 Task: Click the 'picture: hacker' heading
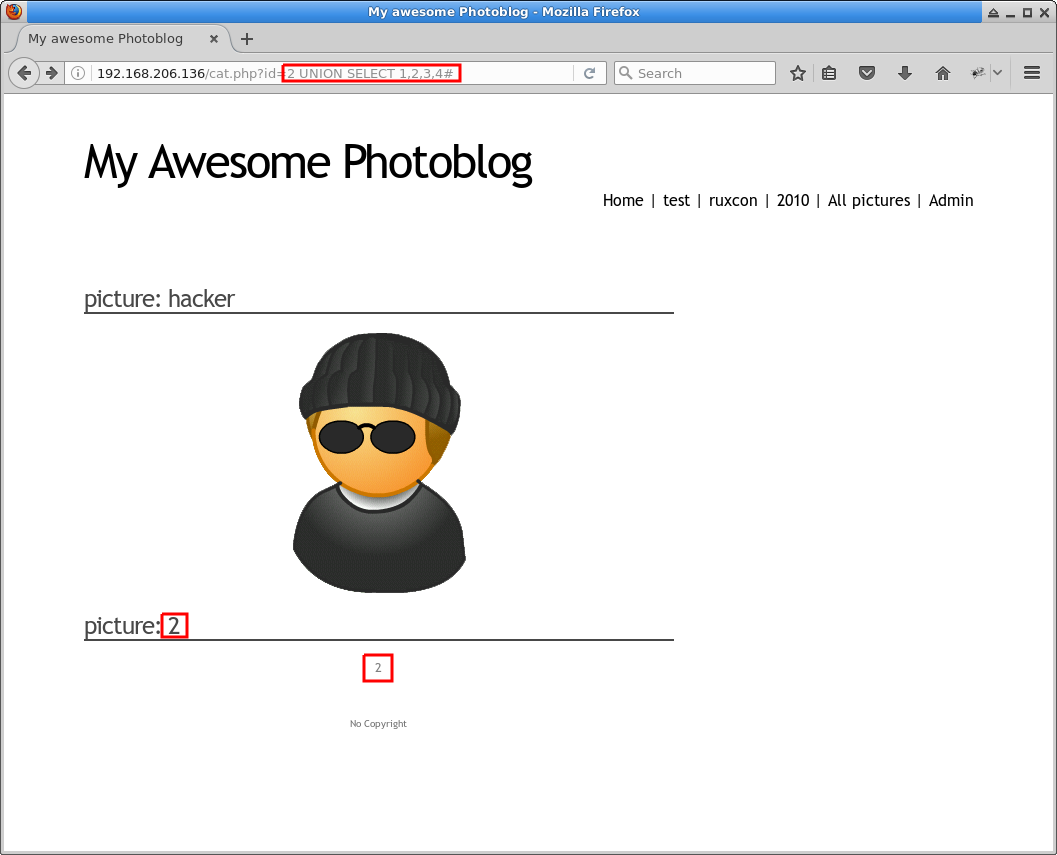point(159,298)
